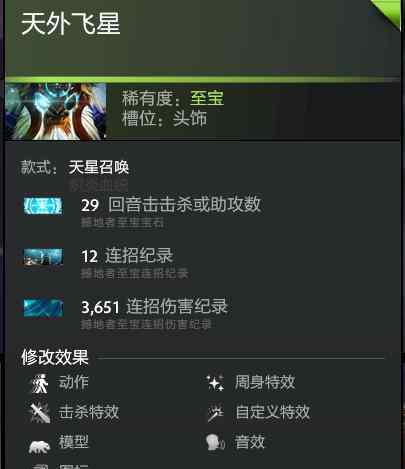Click the 动作 walking figure icon

(40, 384)
